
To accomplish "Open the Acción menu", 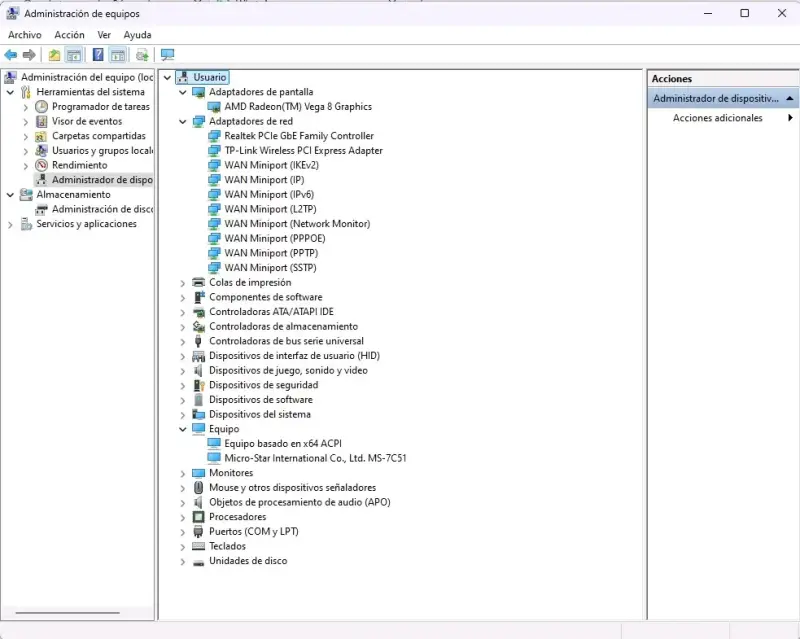I will (69, 35).
